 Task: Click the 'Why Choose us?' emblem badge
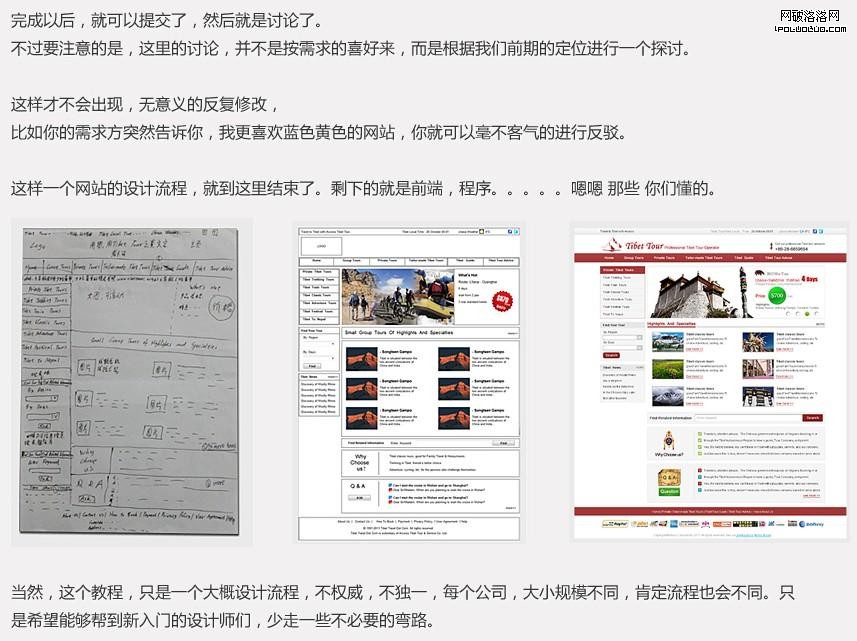[668, 442]
